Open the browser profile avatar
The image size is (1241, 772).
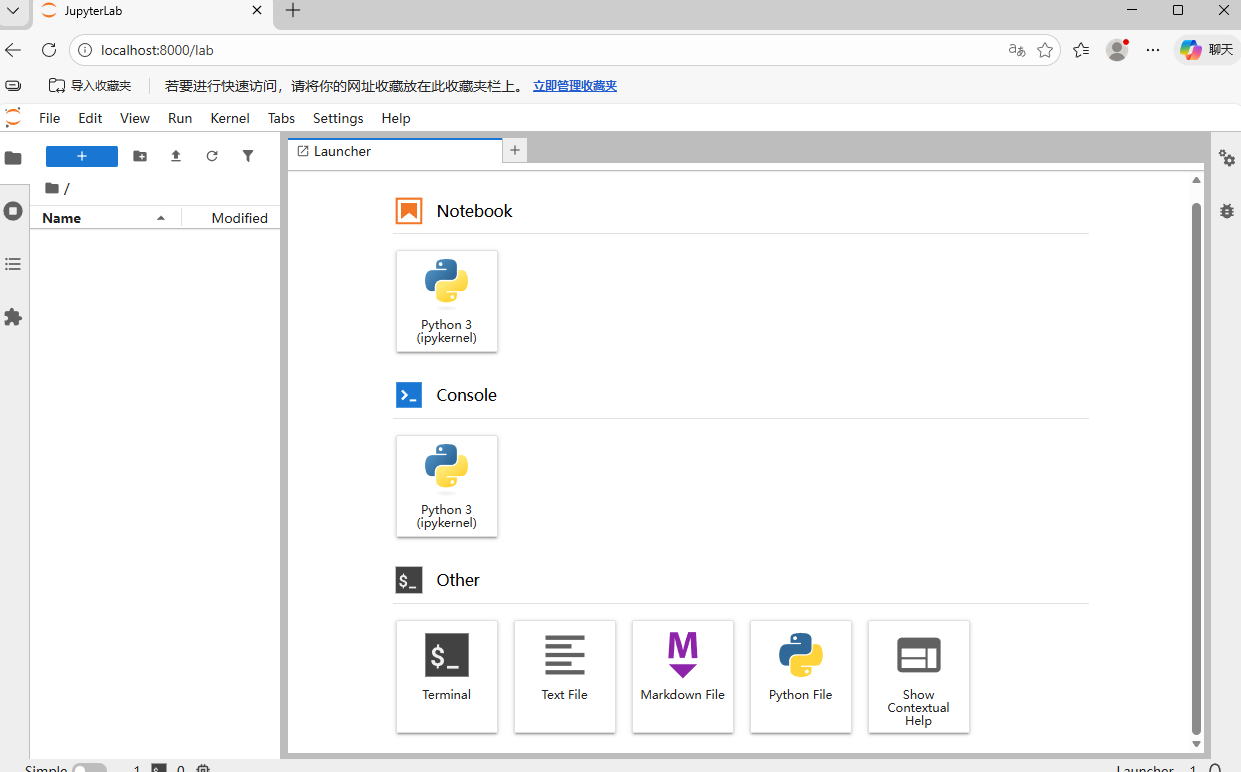point(1117,50)
